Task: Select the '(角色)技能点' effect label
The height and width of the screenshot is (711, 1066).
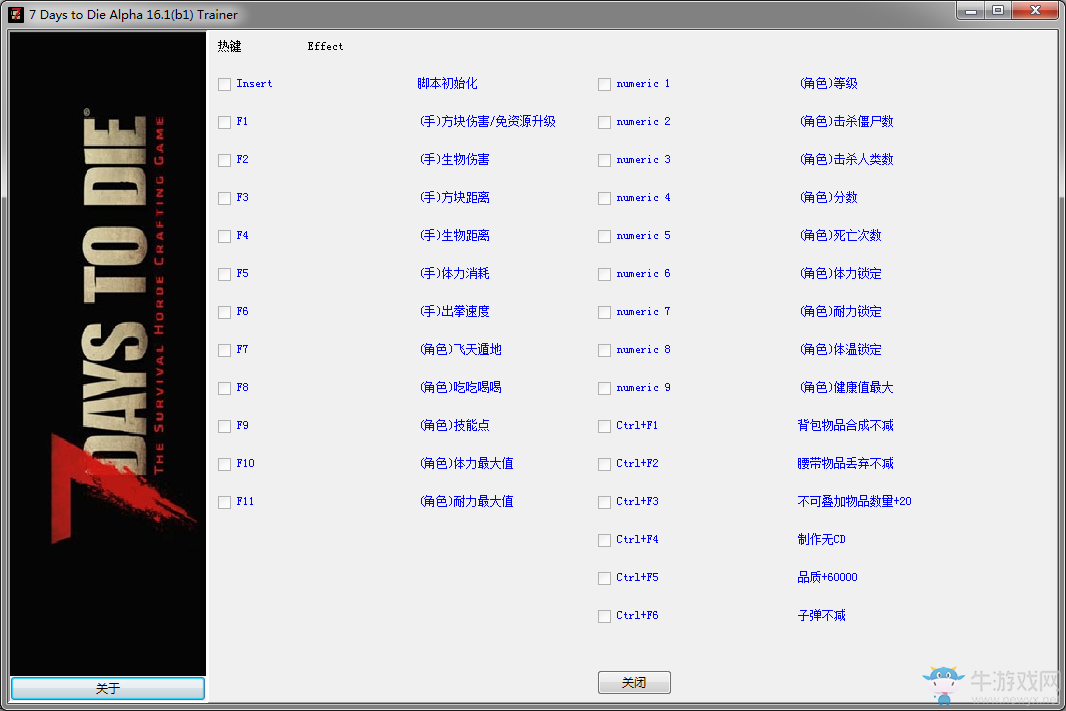Action: (x=455, y=426)
